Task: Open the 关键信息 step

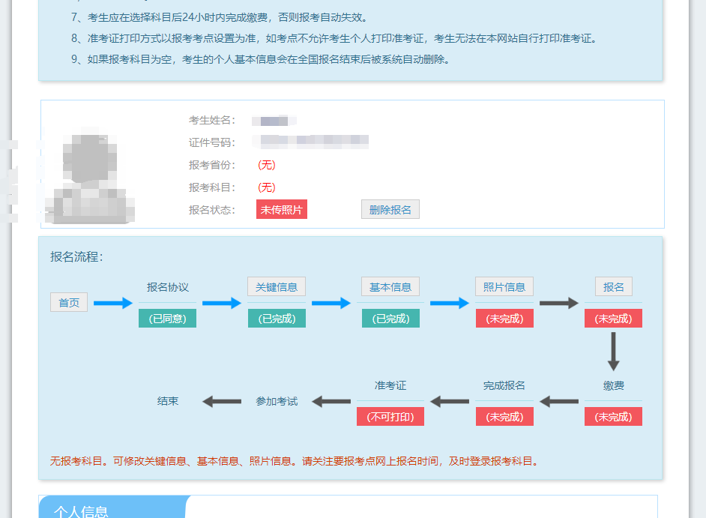Action: point(276,287)
